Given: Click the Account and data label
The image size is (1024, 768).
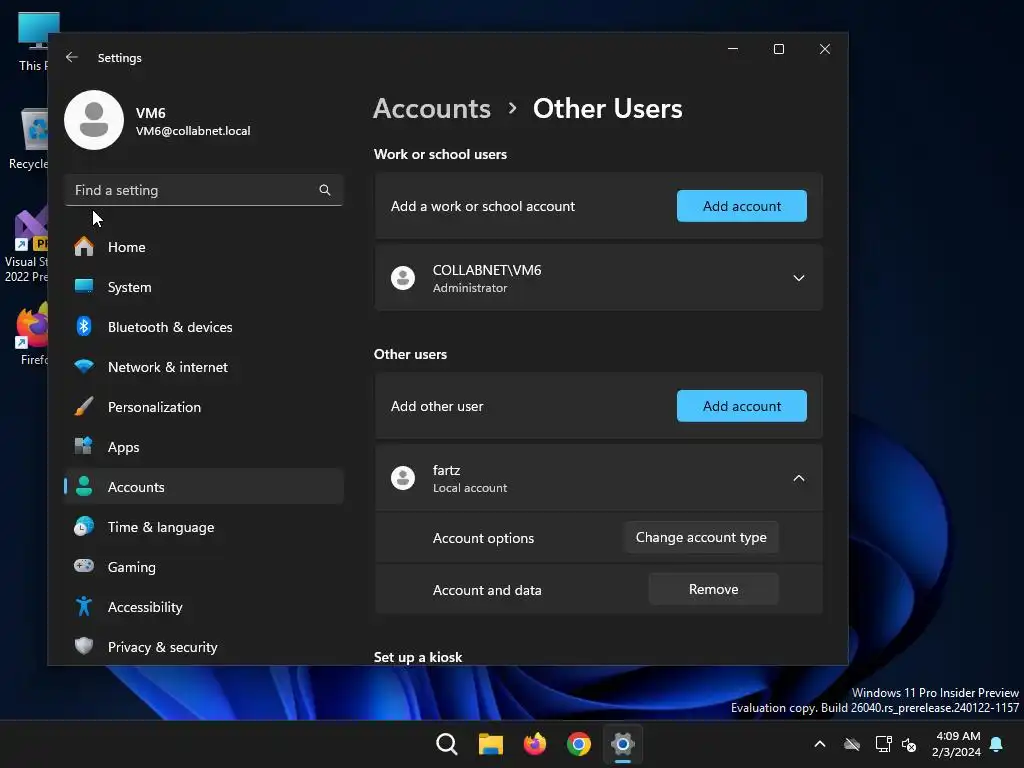Looking at the screenshot, I should point(487,590).
